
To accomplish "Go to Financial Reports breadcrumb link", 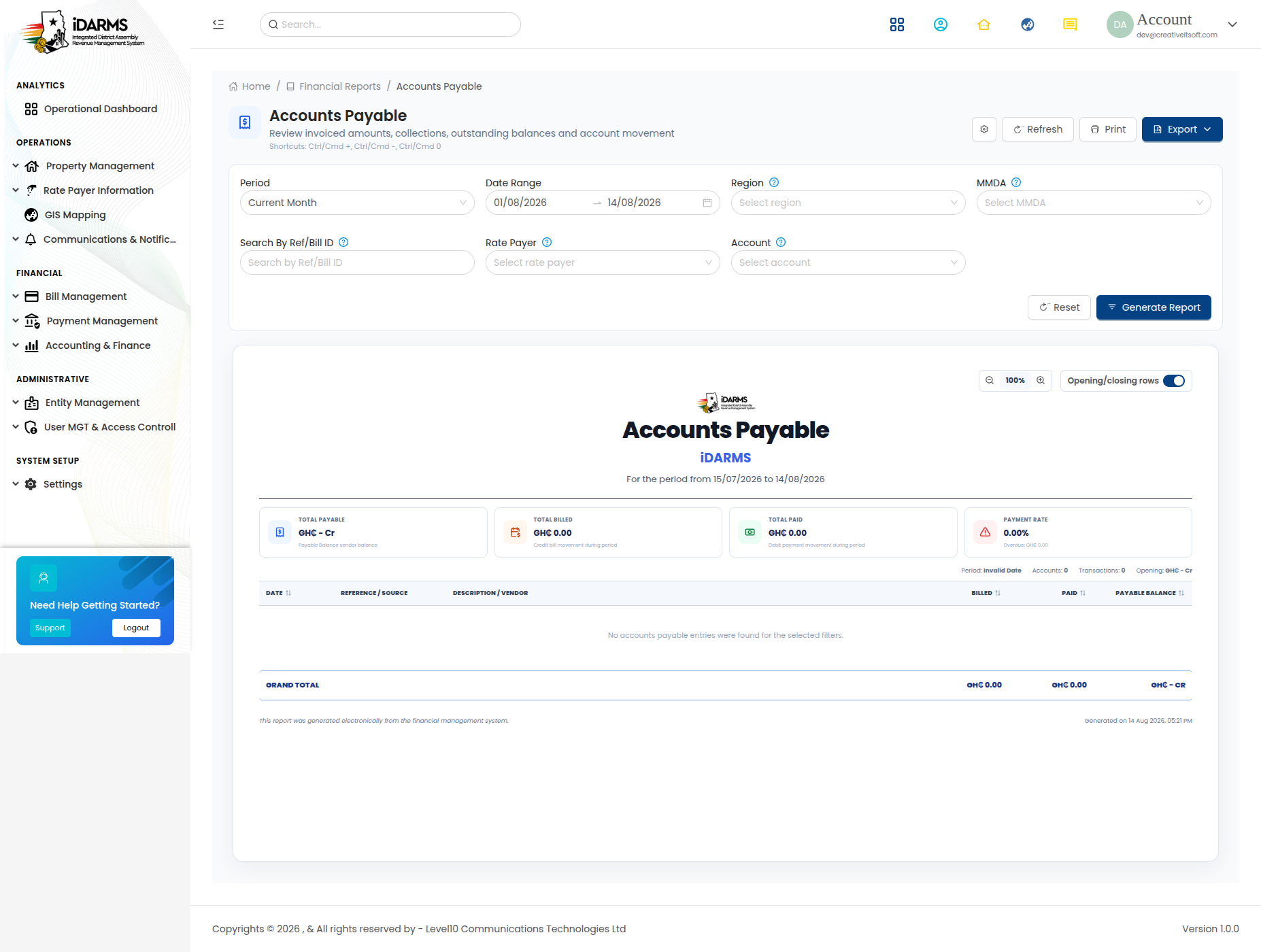I will tap(333, 86).
